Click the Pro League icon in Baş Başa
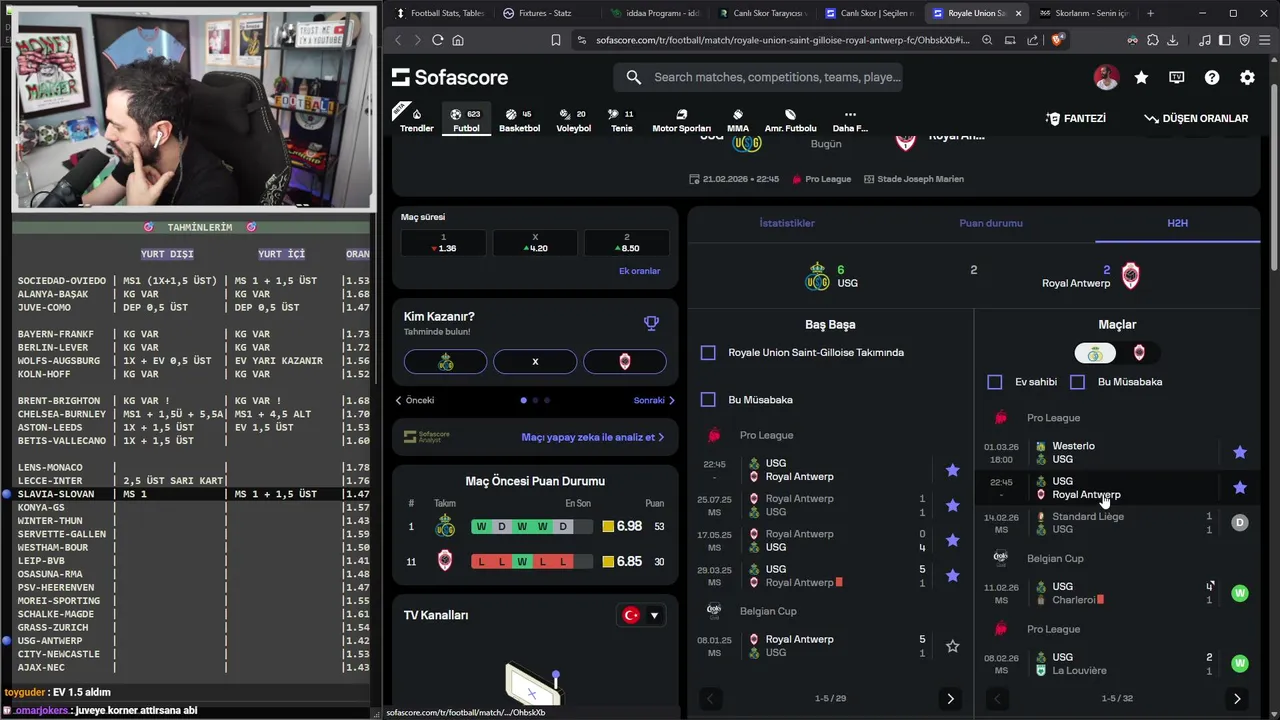The width and height of the screenshot is (1280, 720). click(x=714, y=435)
